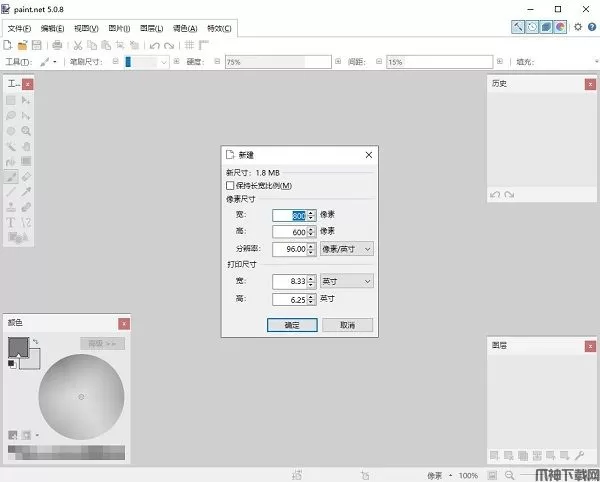
Task: Select the Zoom magnifier tool
Action: click(26, 131)
